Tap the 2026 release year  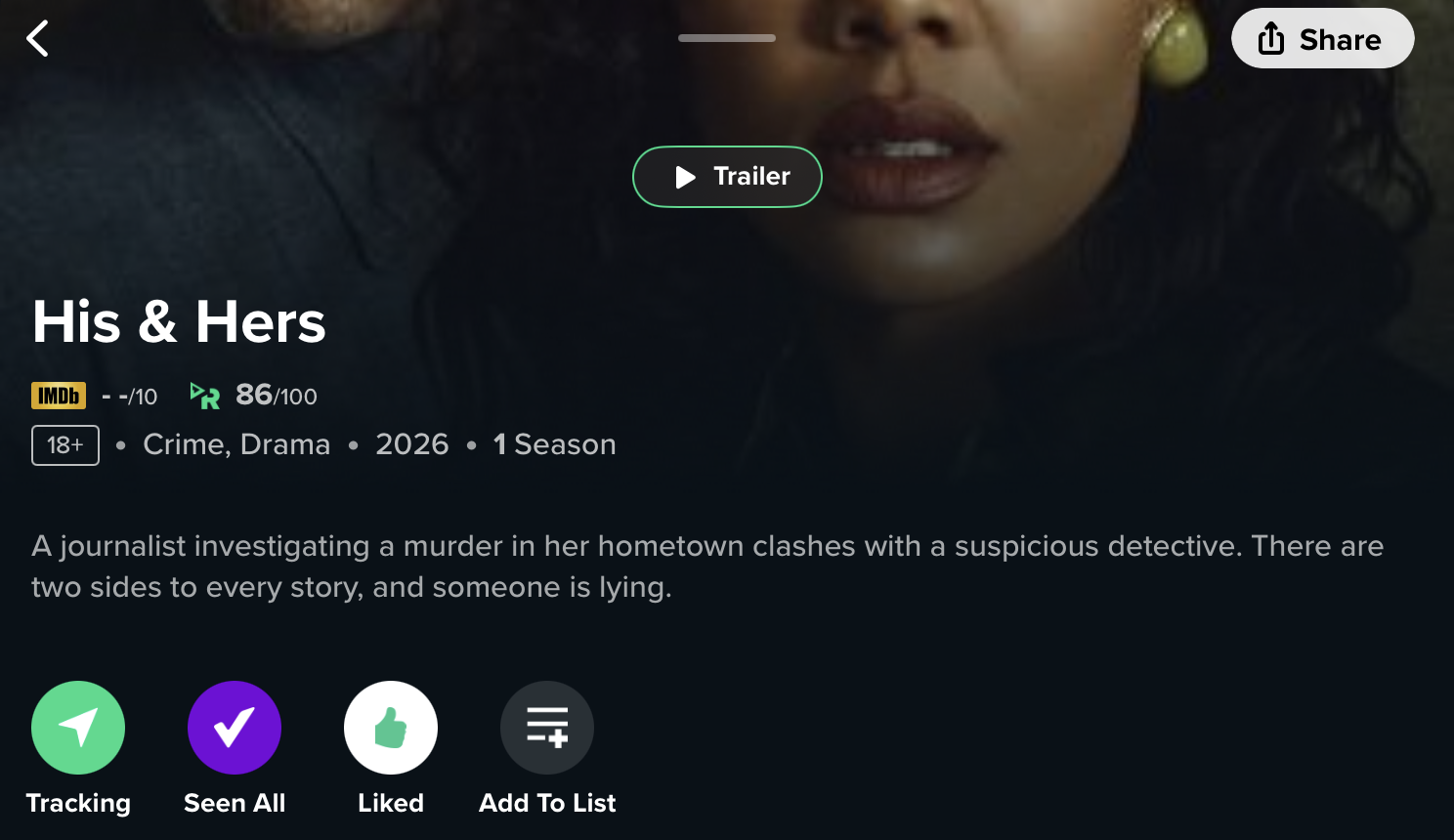pos(412,444)
